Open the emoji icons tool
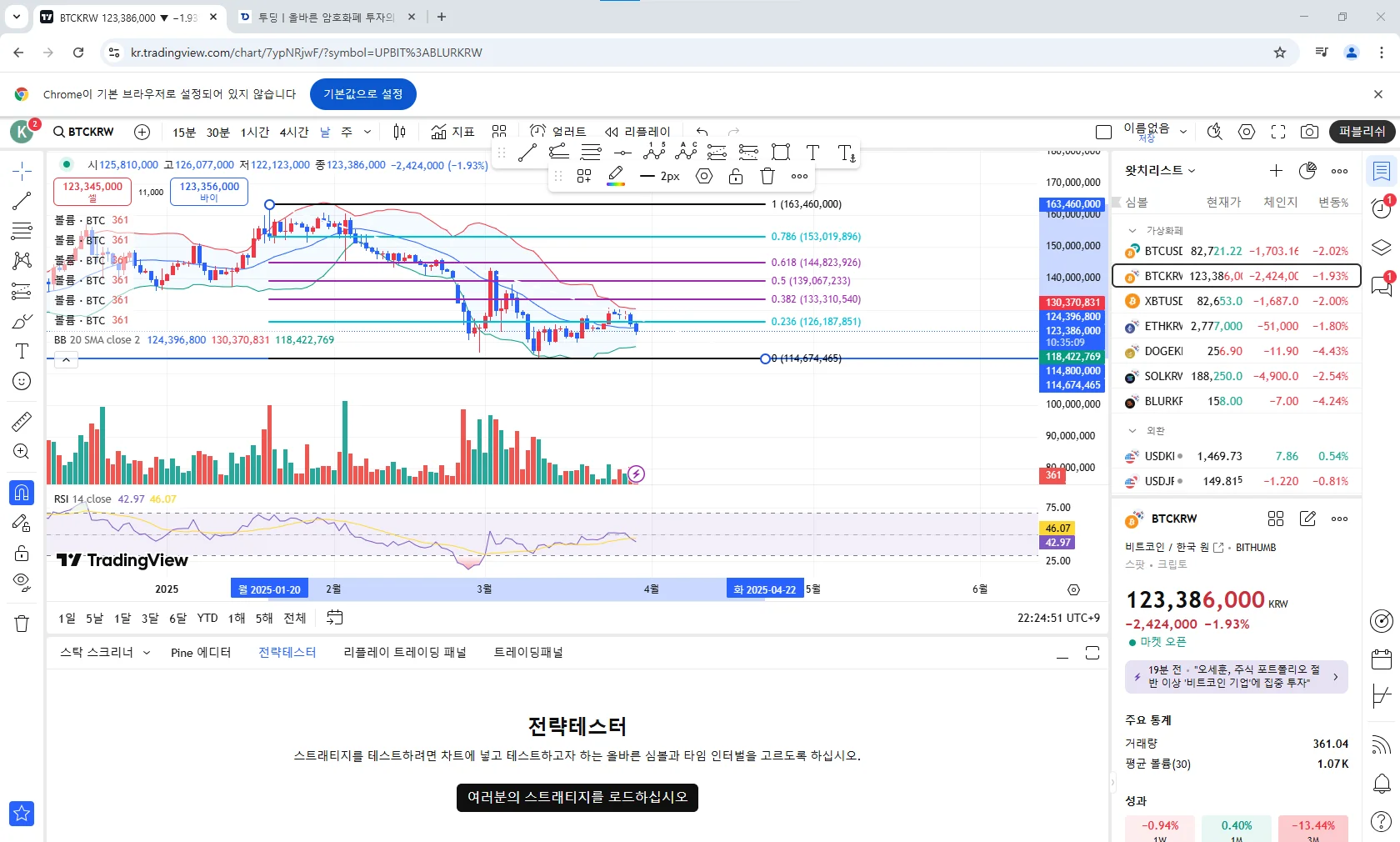The image size is (1400, 842). coord(22,381)
